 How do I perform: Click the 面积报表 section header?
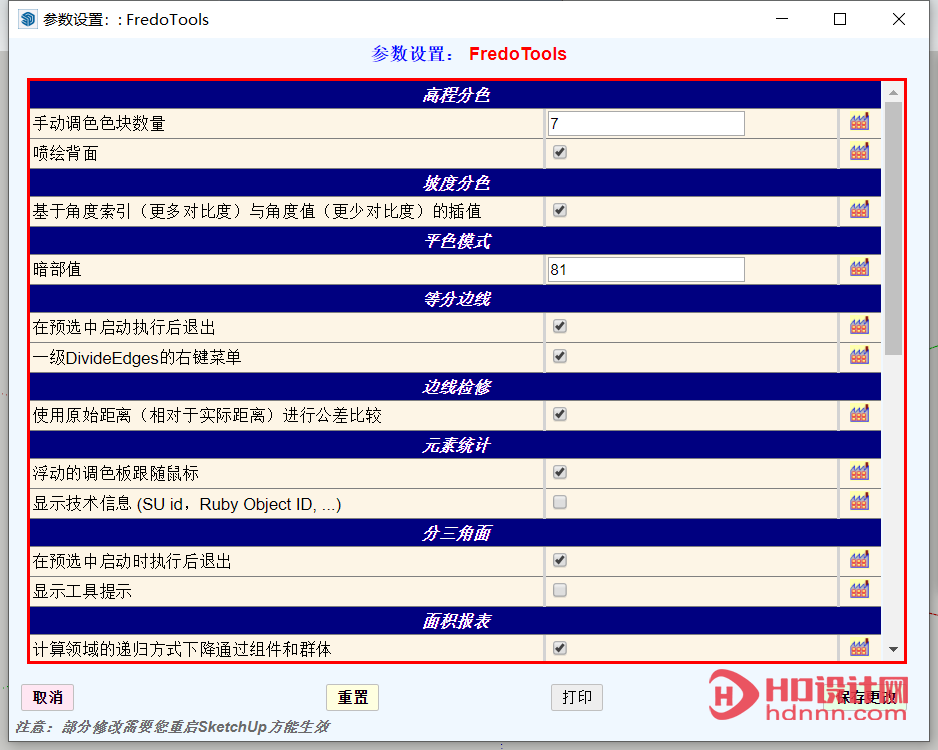pos(455,620)
